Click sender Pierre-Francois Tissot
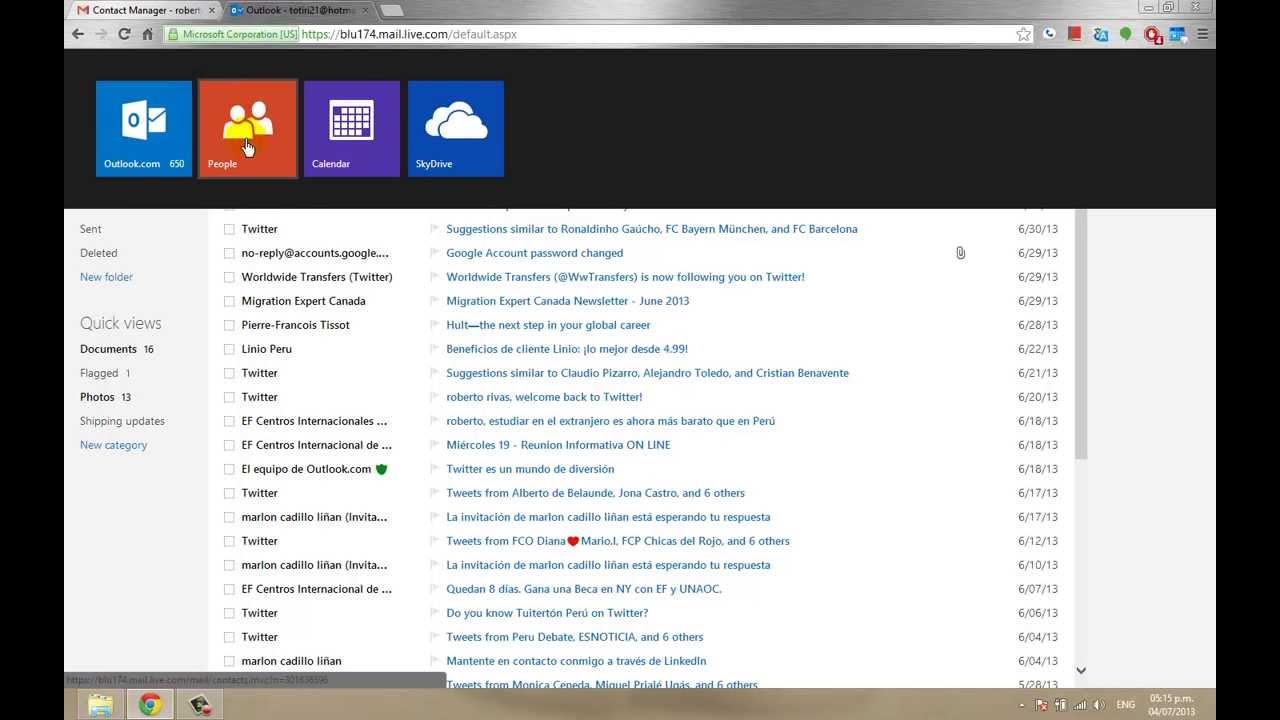This screenshot has height=720, width=1280. 295,325
